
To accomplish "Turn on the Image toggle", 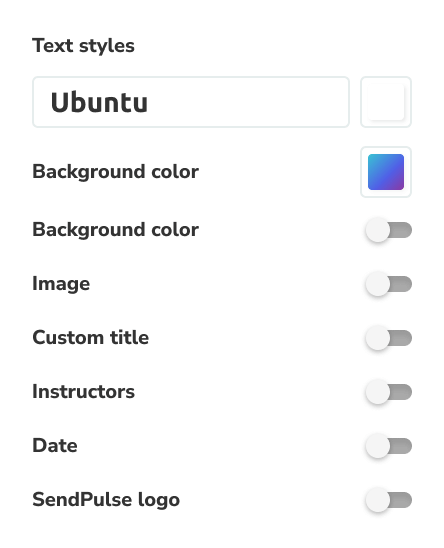I will click(388, 284).
